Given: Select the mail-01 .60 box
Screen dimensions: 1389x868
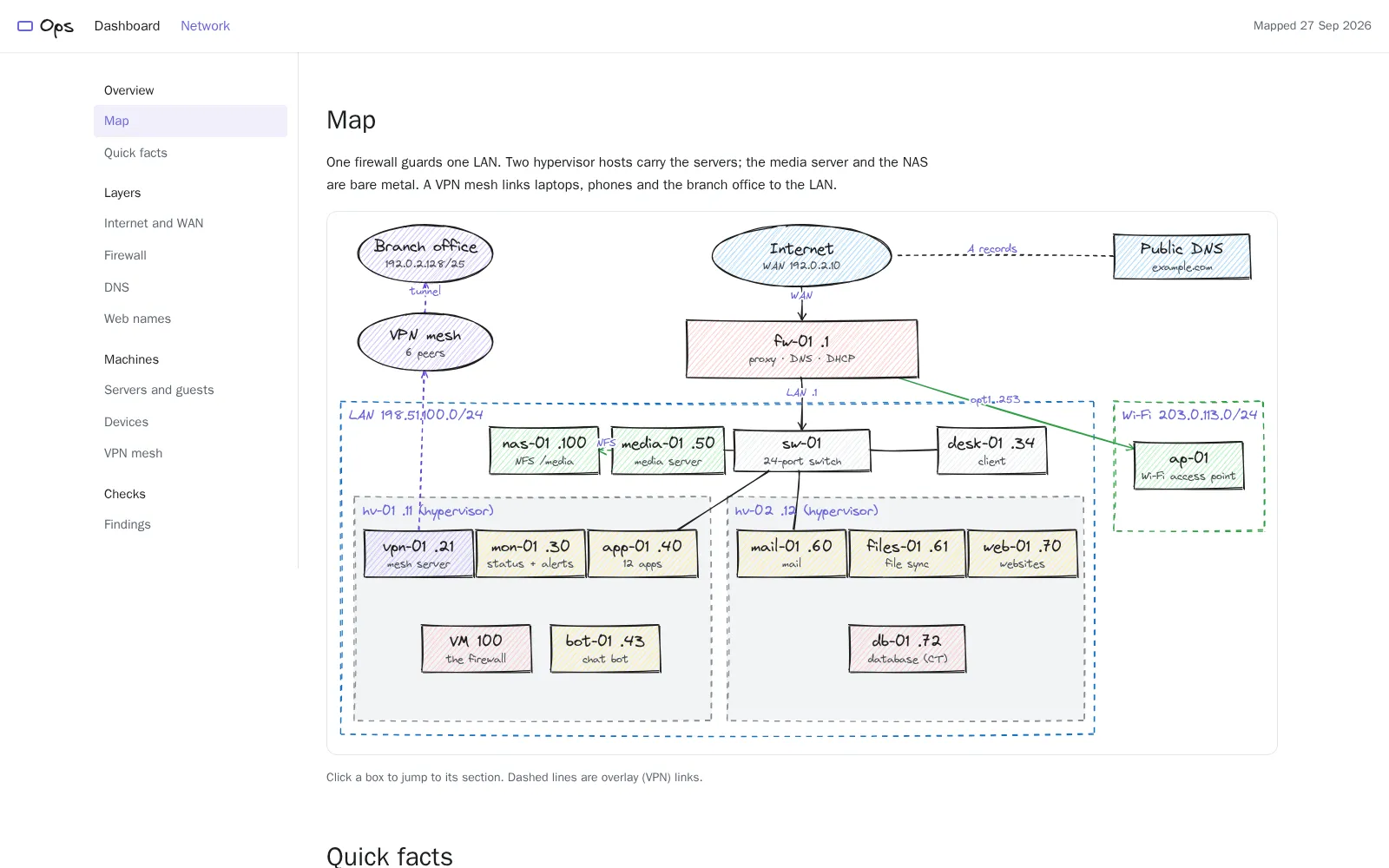Looking at the screenshot, I should [x=792, y=554].
